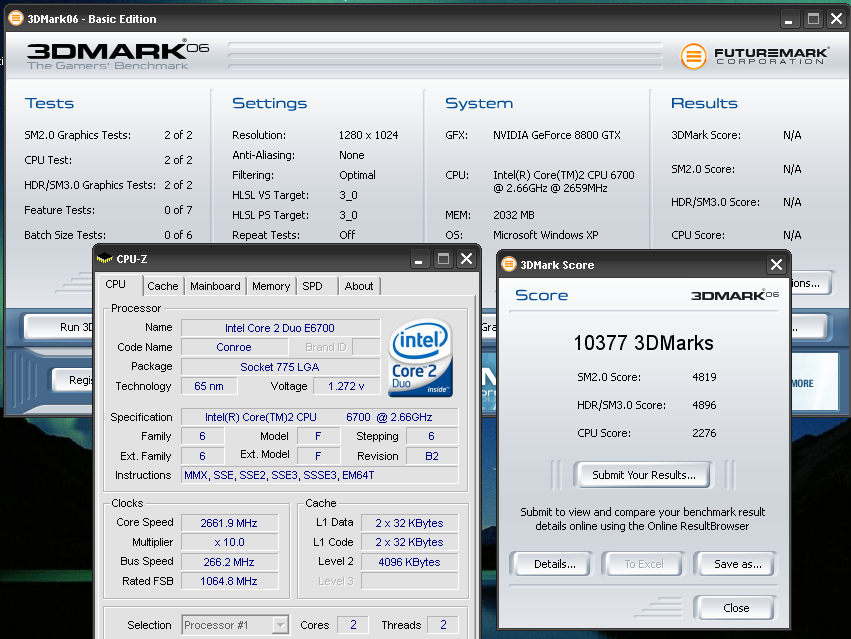
Task: Click the Multiplier value x 10.0
Action: click(x=229, y=542)
